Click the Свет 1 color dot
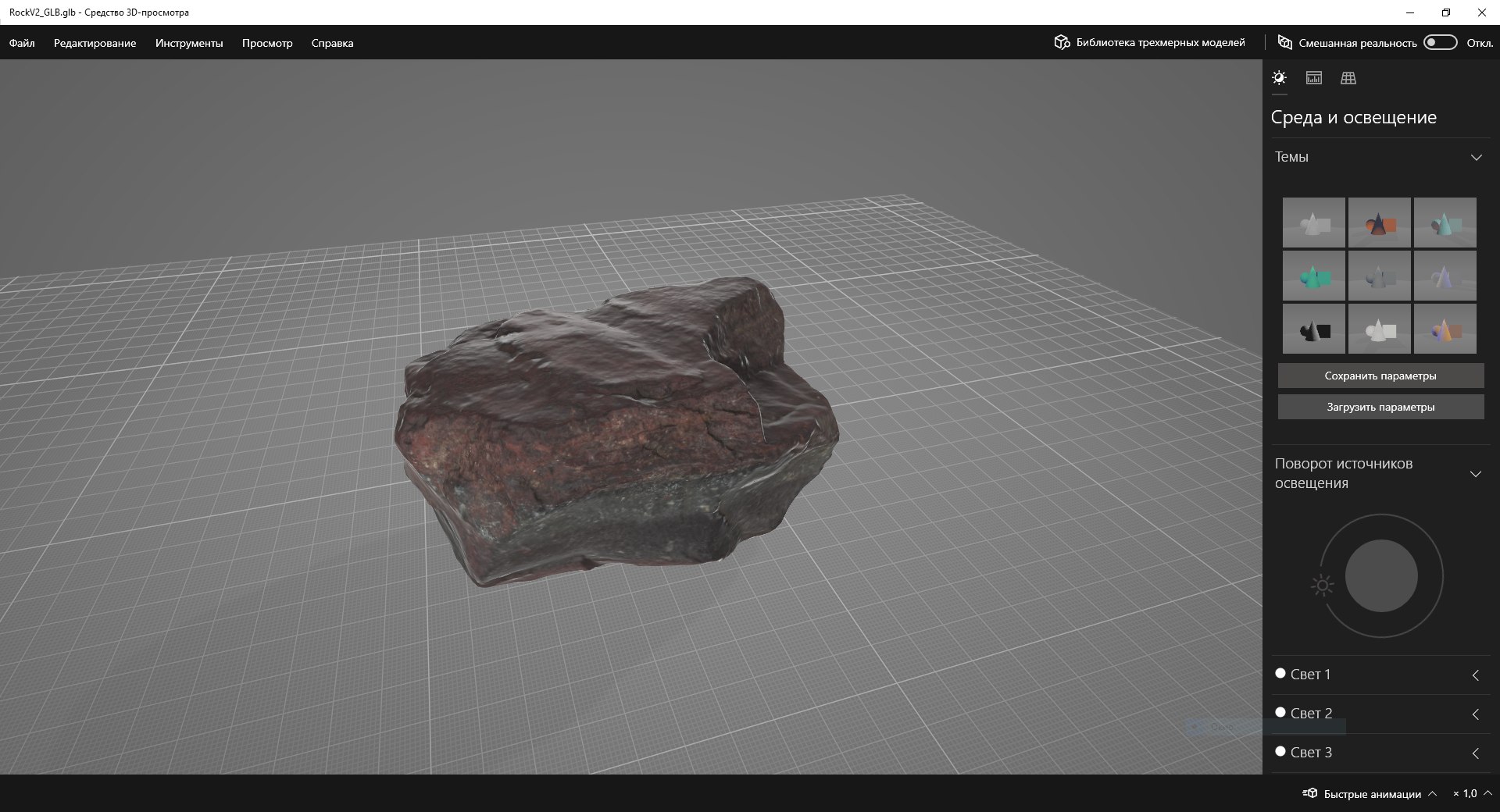 pos(1280,673)
